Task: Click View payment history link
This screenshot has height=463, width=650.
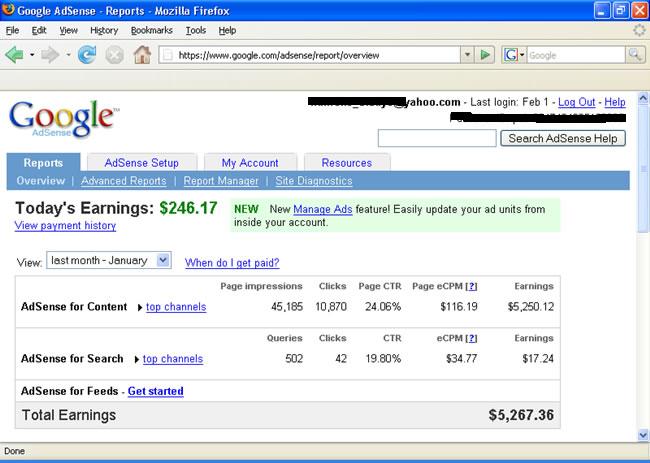Action: pos(65,225)
